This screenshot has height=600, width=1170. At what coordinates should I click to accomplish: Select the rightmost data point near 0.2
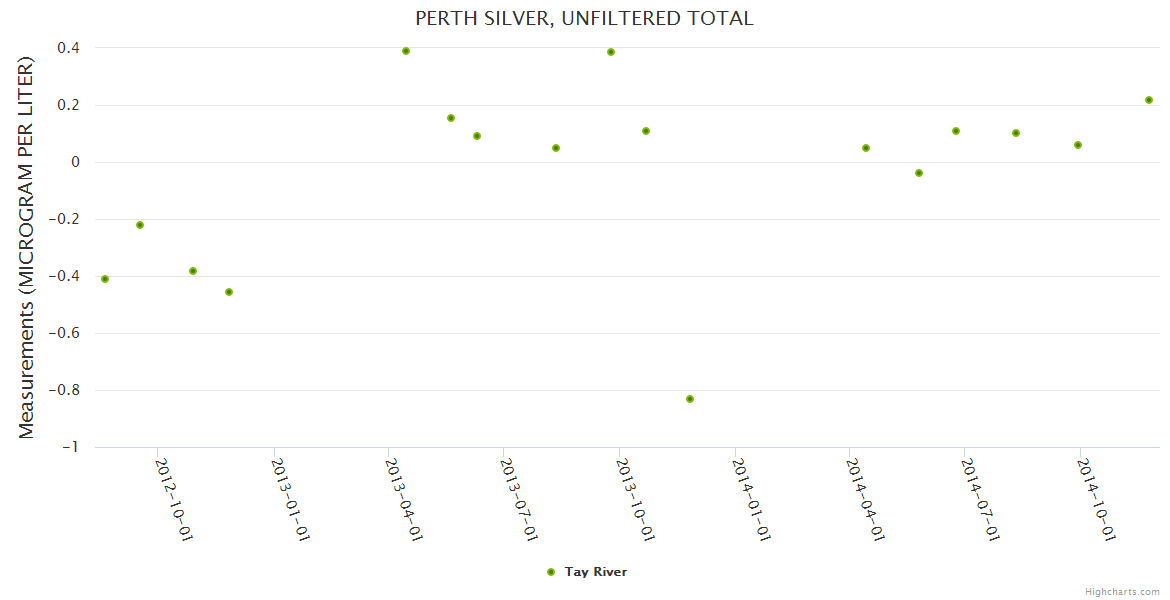coord(1149,100)
